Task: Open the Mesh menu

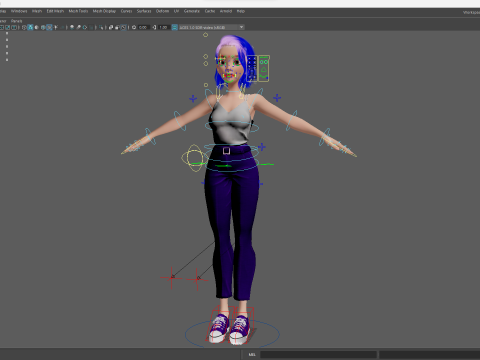Action: click(x=37, y=11)
